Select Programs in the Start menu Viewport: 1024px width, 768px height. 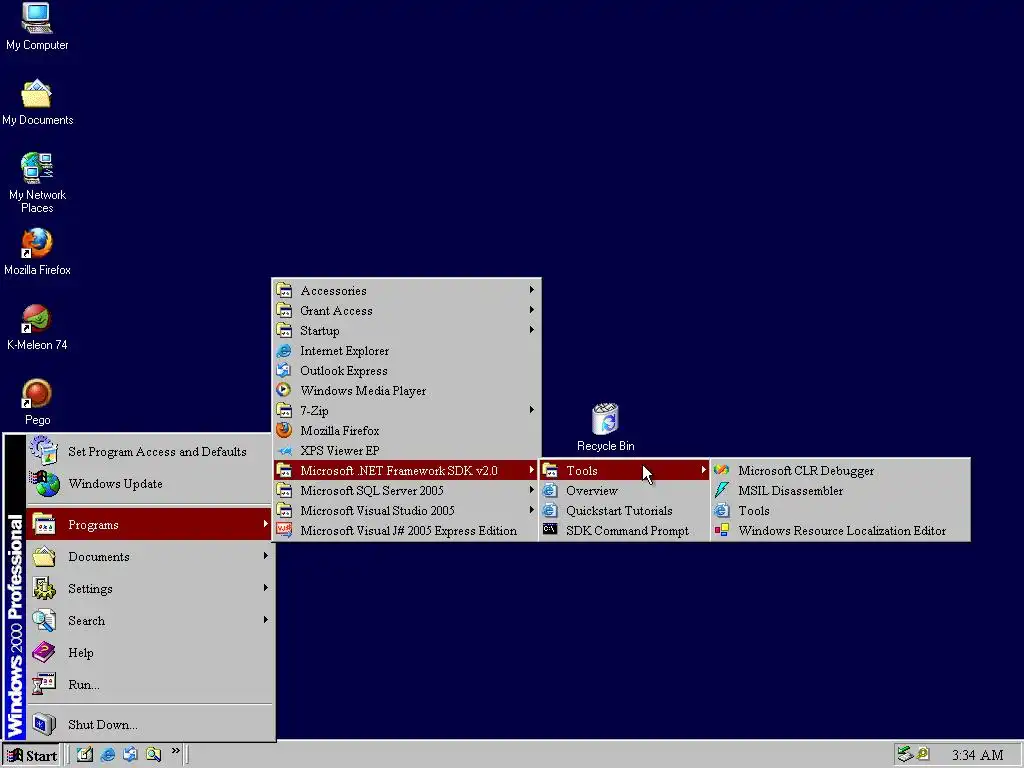[x=150, y=524]
